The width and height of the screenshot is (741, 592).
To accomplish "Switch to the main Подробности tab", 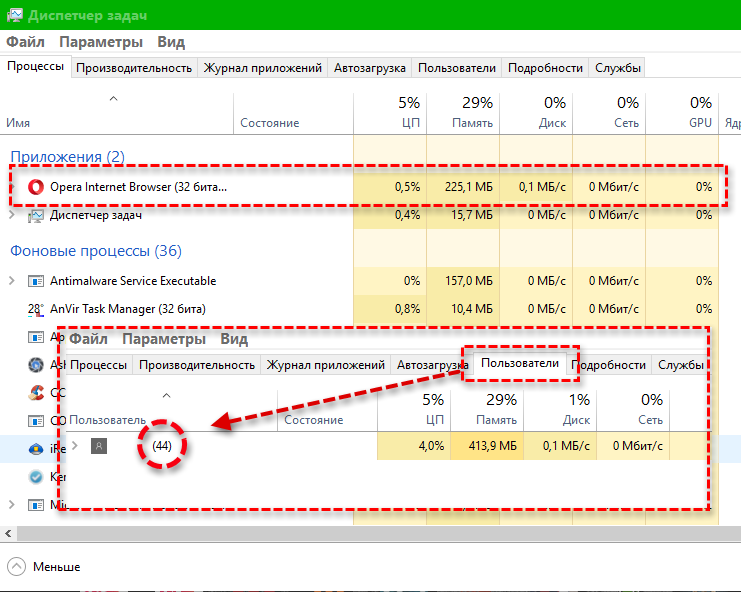I will coord(545,68).
